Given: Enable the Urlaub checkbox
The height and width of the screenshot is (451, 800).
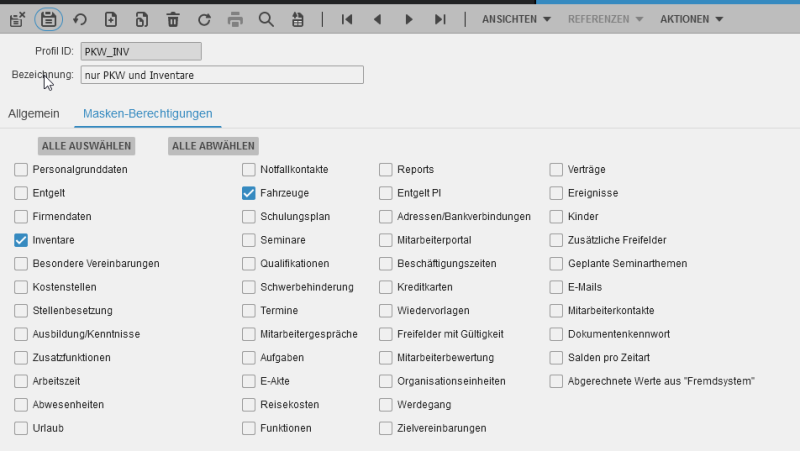Looking at the screenshot, I should pos(21,428).
